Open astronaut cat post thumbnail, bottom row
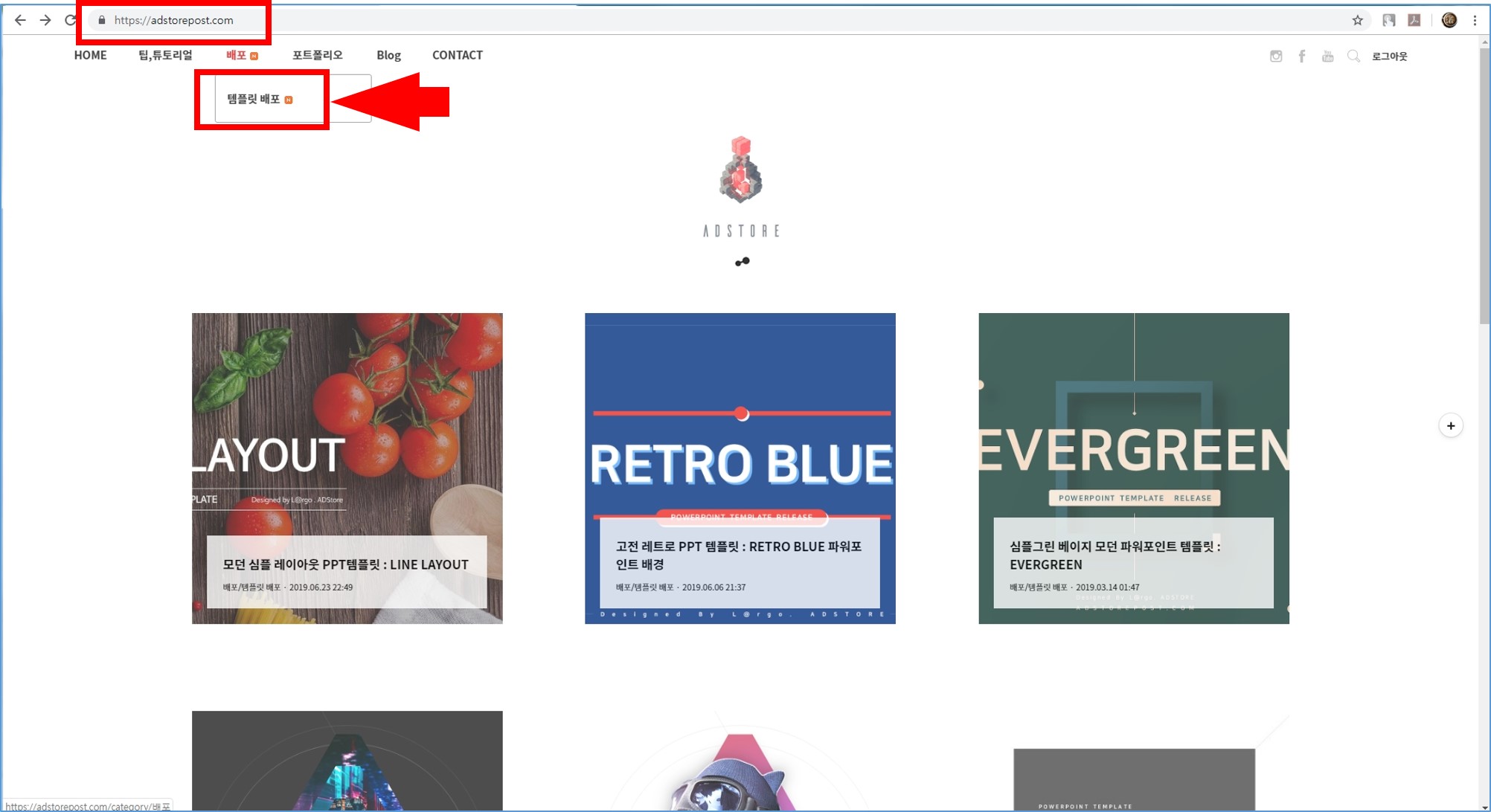Viewport: 1491px width, 812px height. [x=740, y=761]
